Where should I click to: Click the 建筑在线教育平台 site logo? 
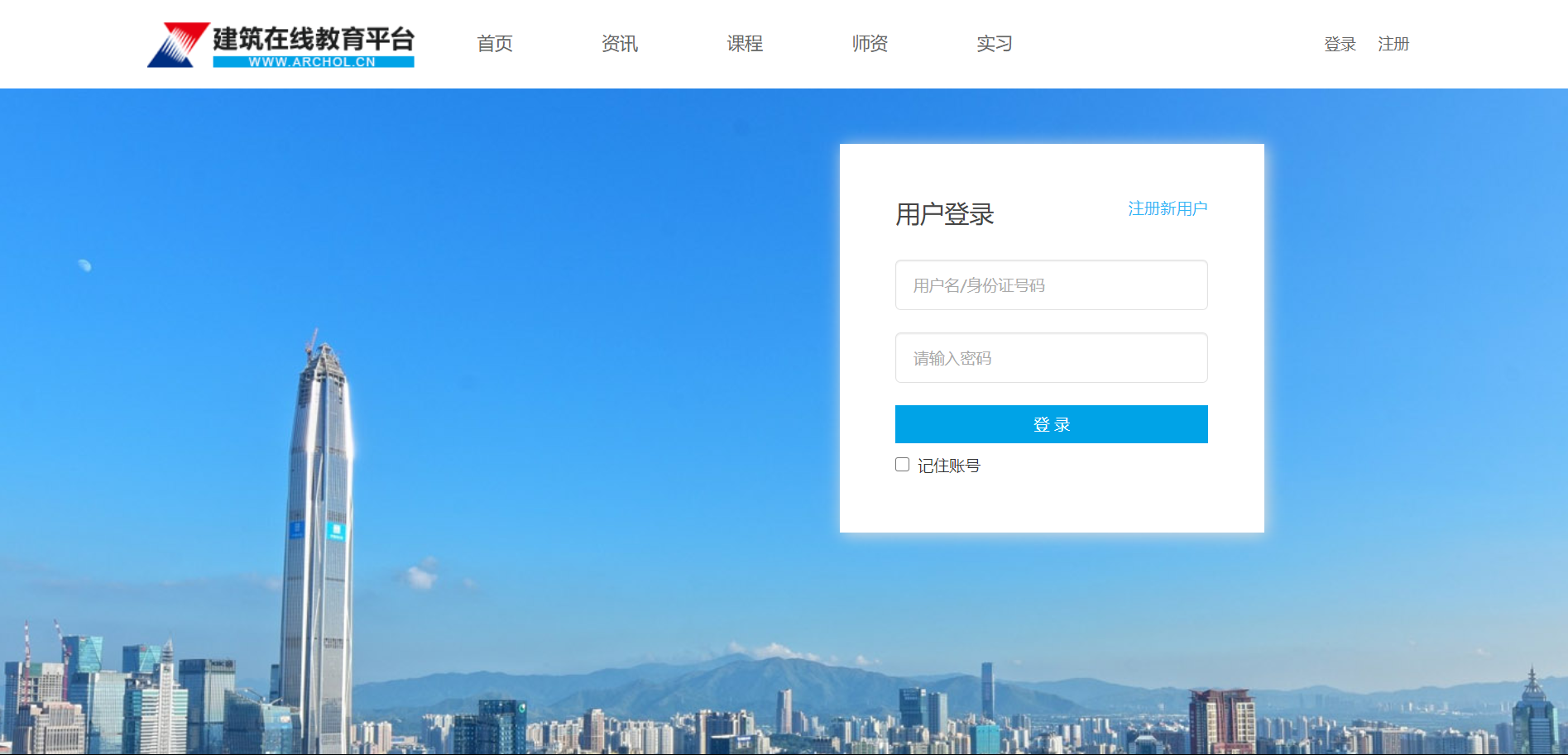tap(281, 45)
